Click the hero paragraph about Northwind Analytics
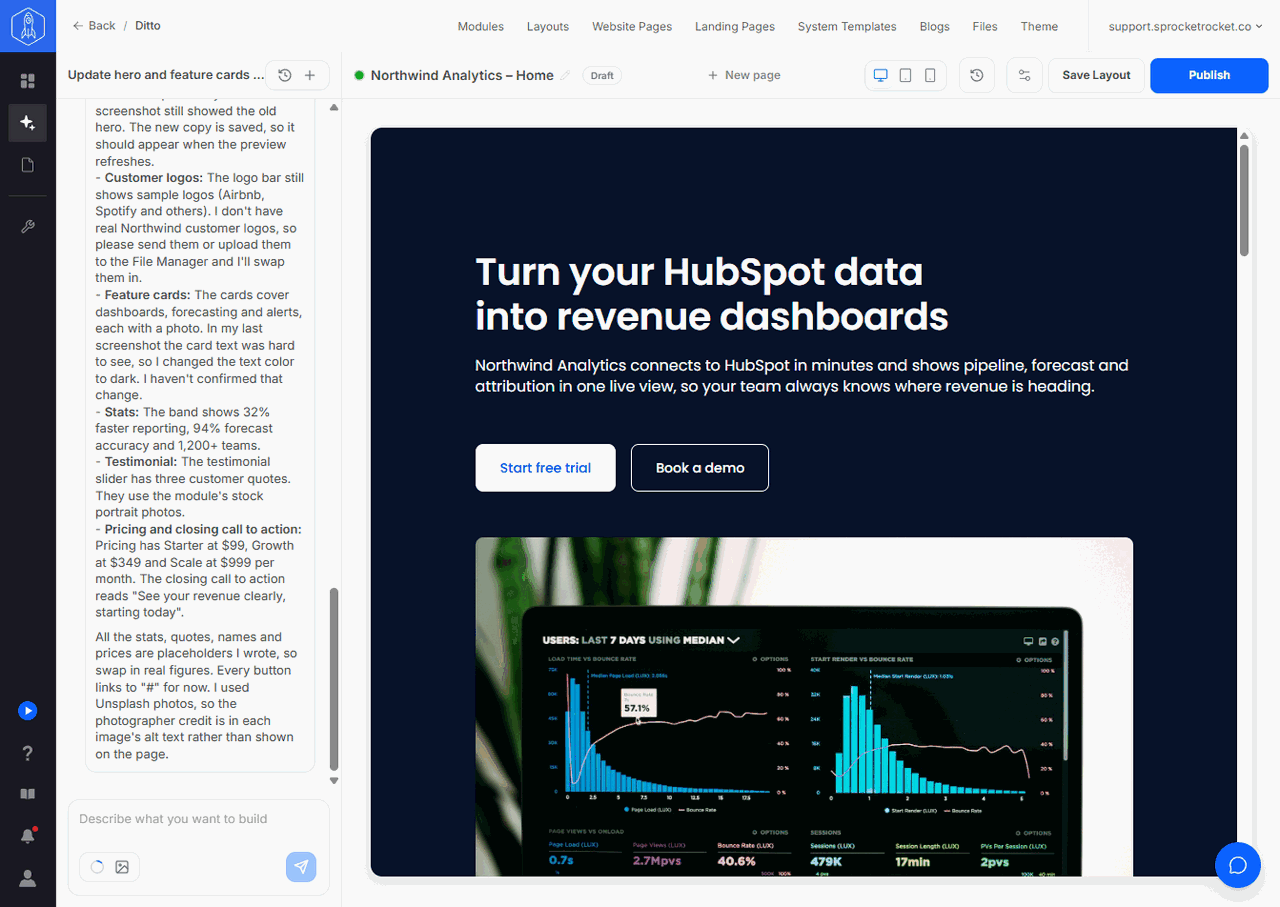 pyautogui.click(x=802, y=376)
